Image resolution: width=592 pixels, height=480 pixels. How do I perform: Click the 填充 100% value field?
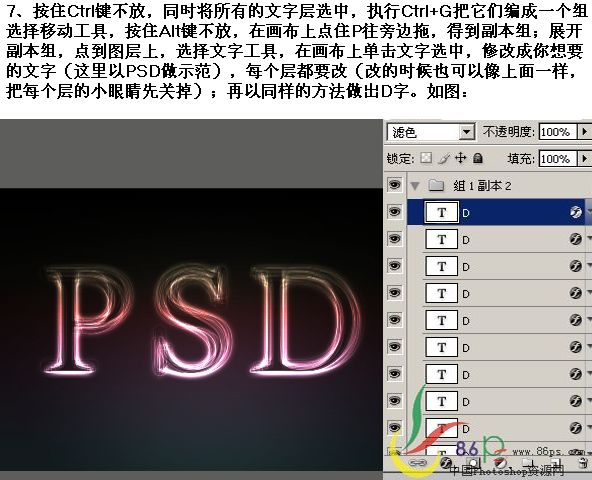(x=558, y=158)
